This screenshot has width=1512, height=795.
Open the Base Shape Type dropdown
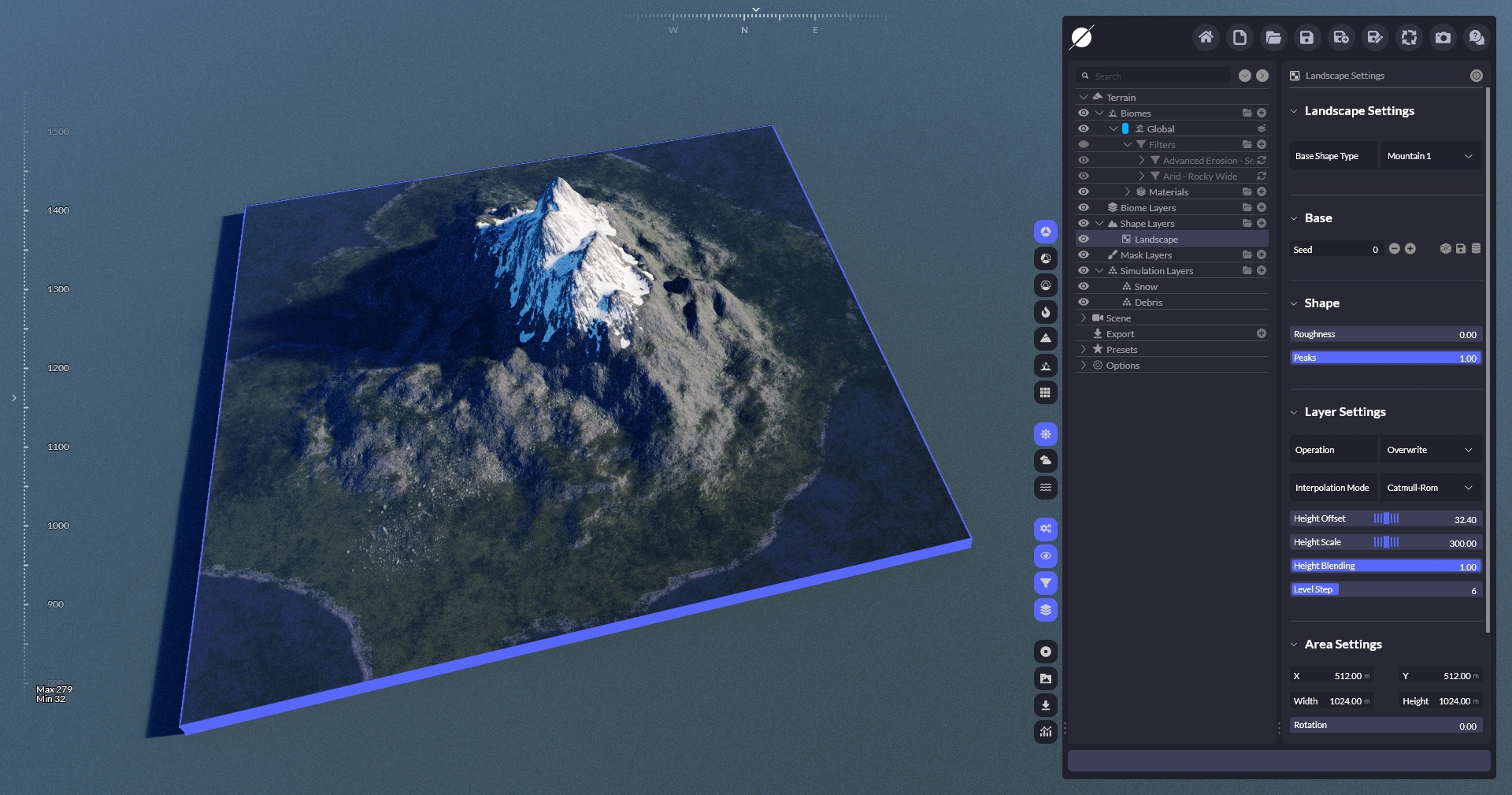(x=1429, y=156)
